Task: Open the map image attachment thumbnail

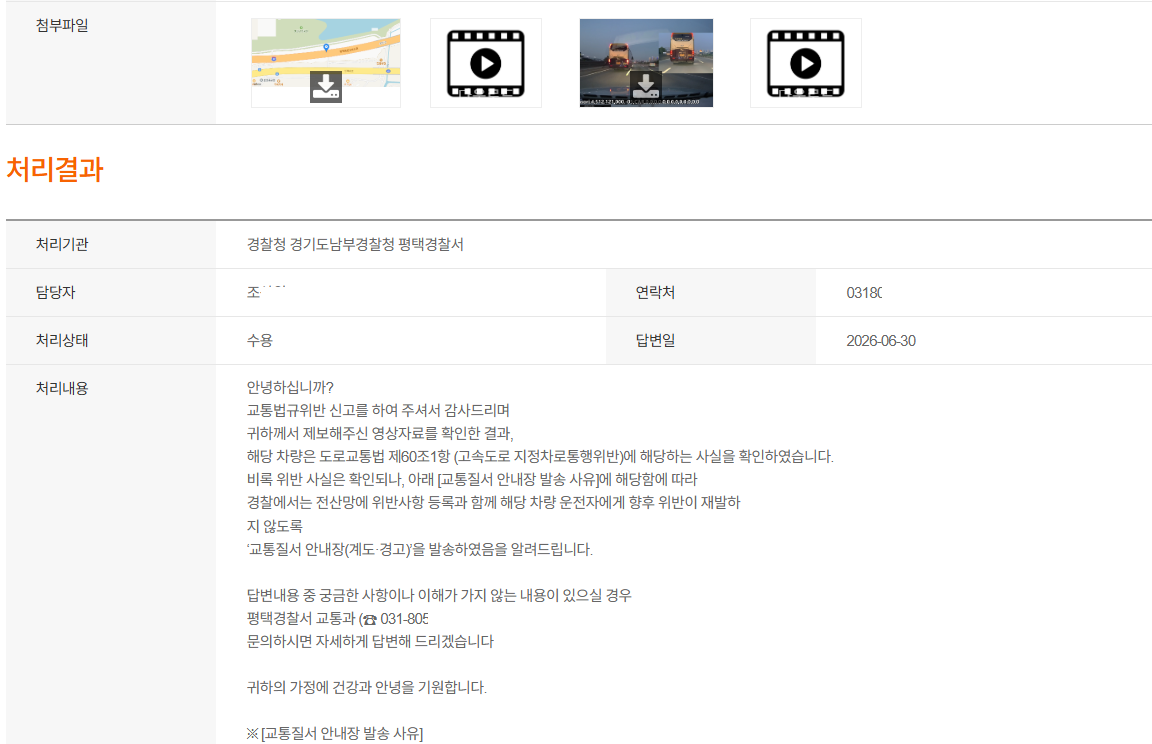Action: point(325,63)
